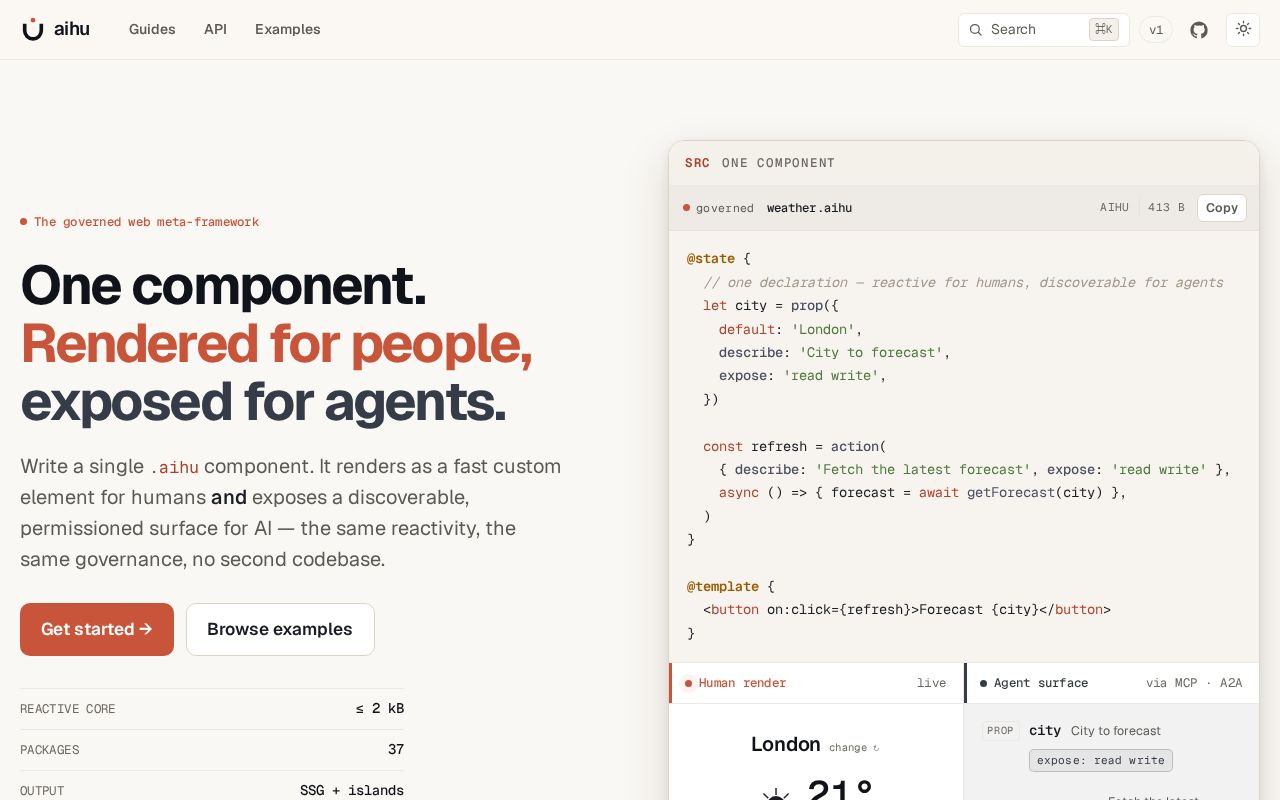Click the '@template {' code line
Image resolution: width=1280 pixels, height=800 pixels.
point(730,587)
